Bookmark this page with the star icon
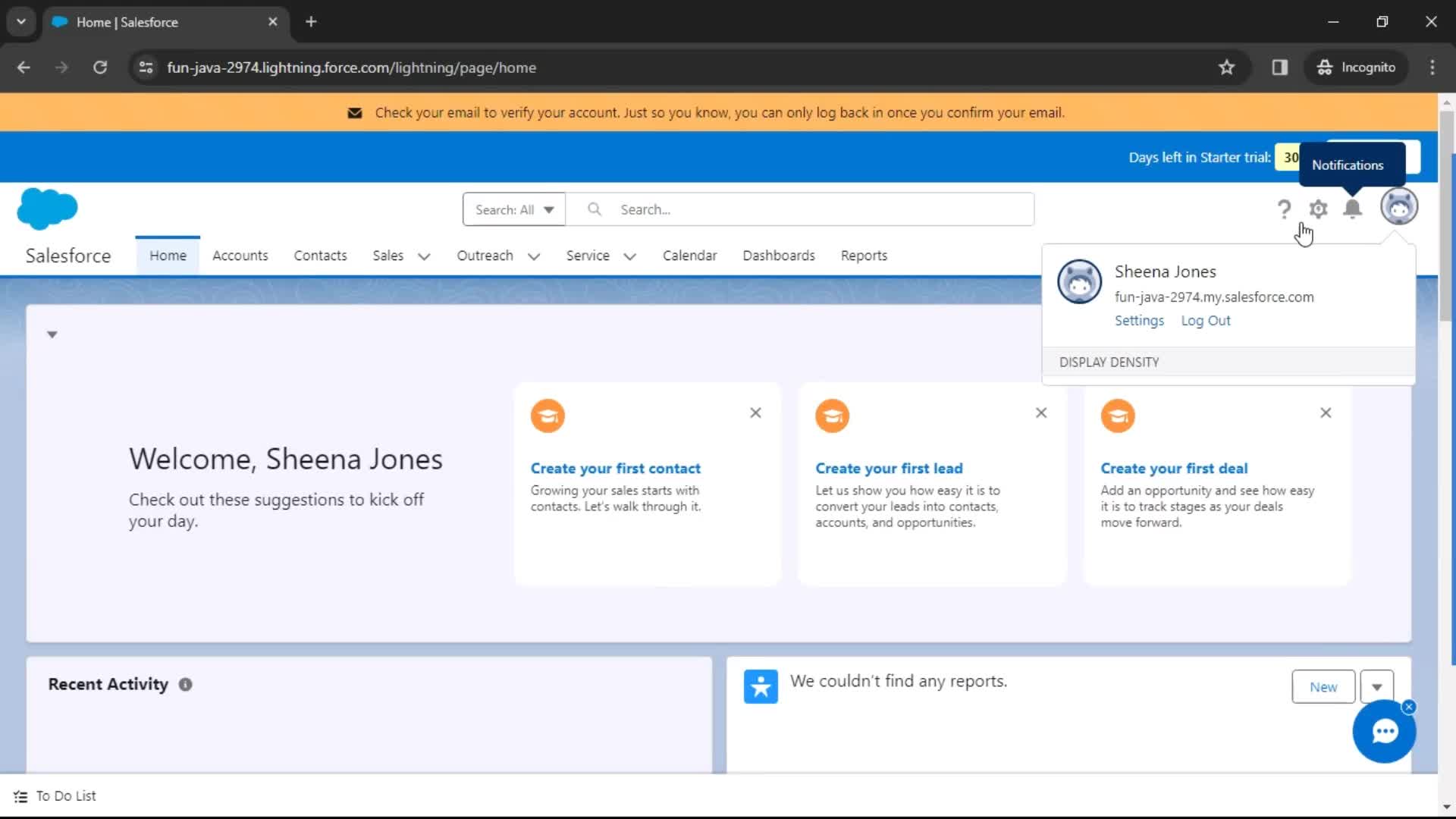1456x819 pixels. pos(1226,67)
